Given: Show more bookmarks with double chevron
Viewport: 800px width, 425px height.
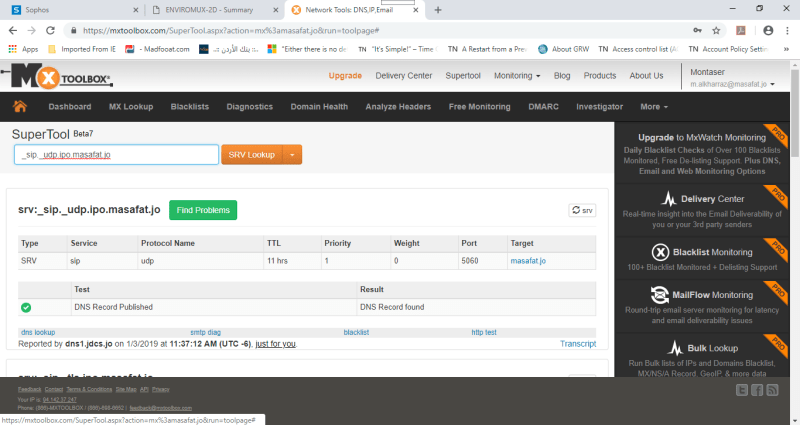Looking at the screenshot, I should pos(786,49).
